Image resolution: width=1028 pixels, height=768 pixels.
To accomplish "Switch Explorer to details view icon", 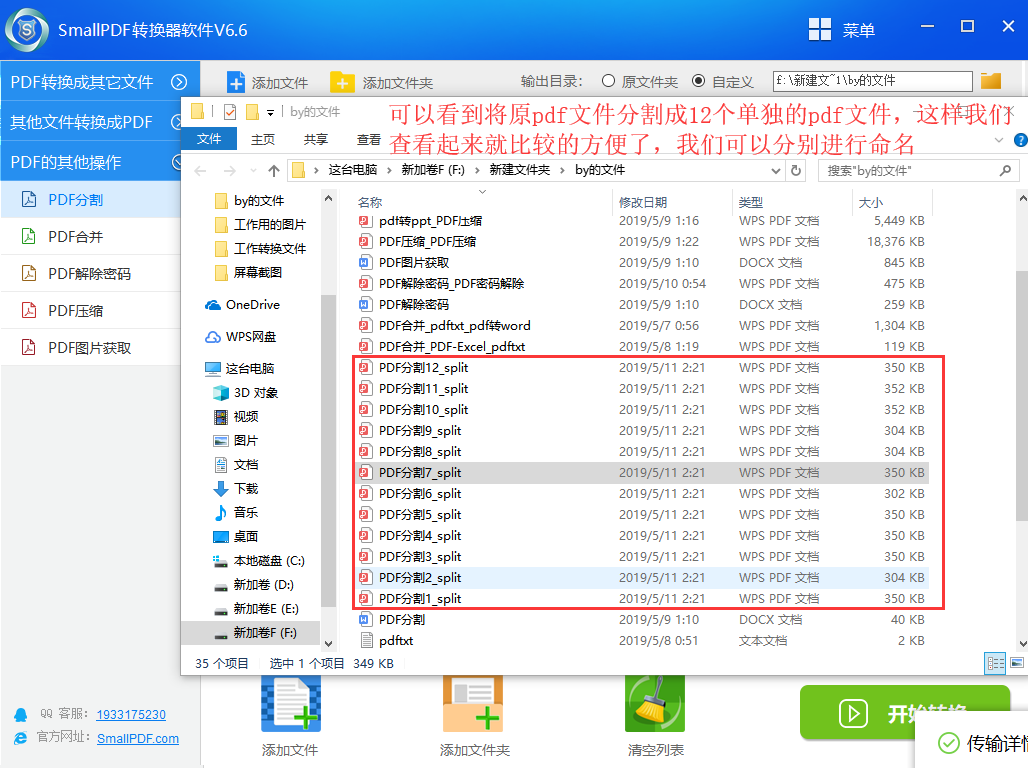I will pyautogui.click(x=995, y=663).
